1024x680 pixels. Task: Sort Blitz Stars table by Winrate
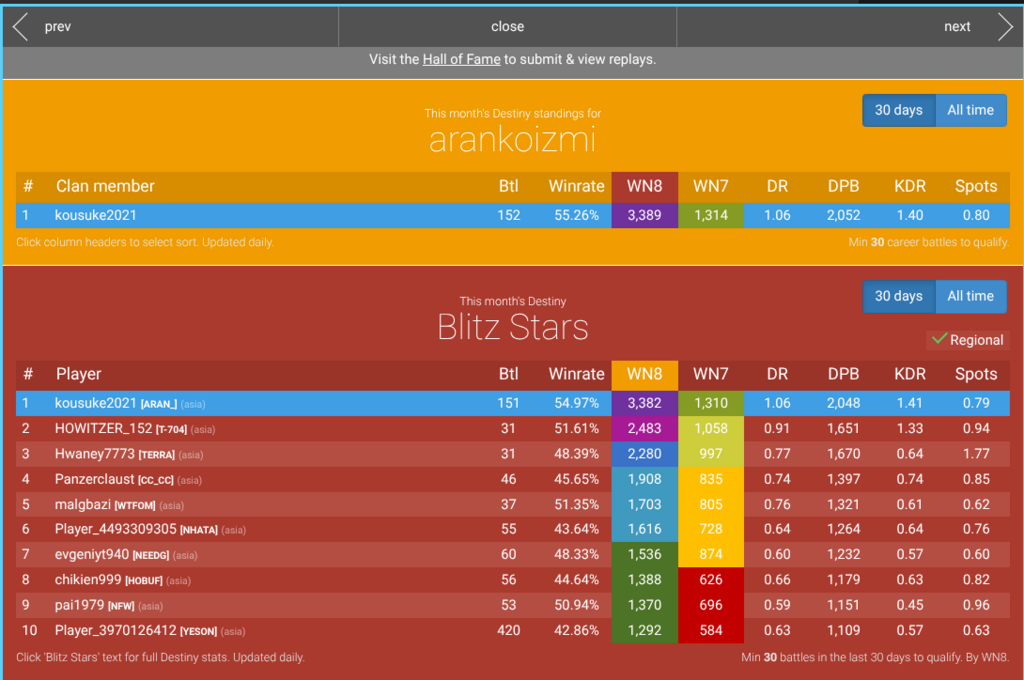[576, 374]
